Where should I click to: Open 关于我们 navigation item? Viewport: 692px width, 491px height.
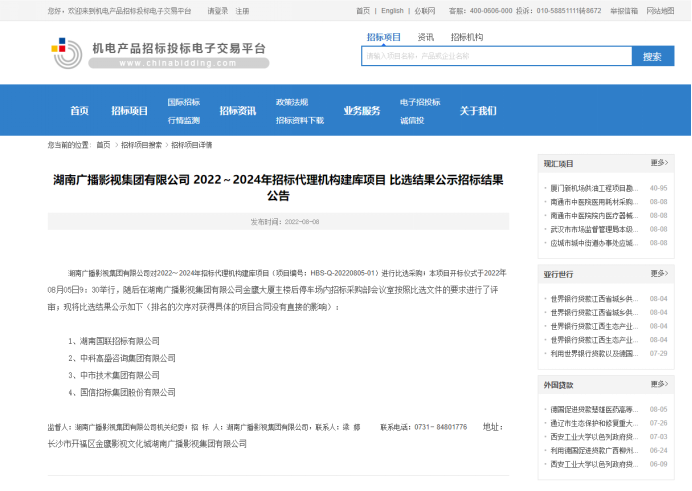click(478, 111)
